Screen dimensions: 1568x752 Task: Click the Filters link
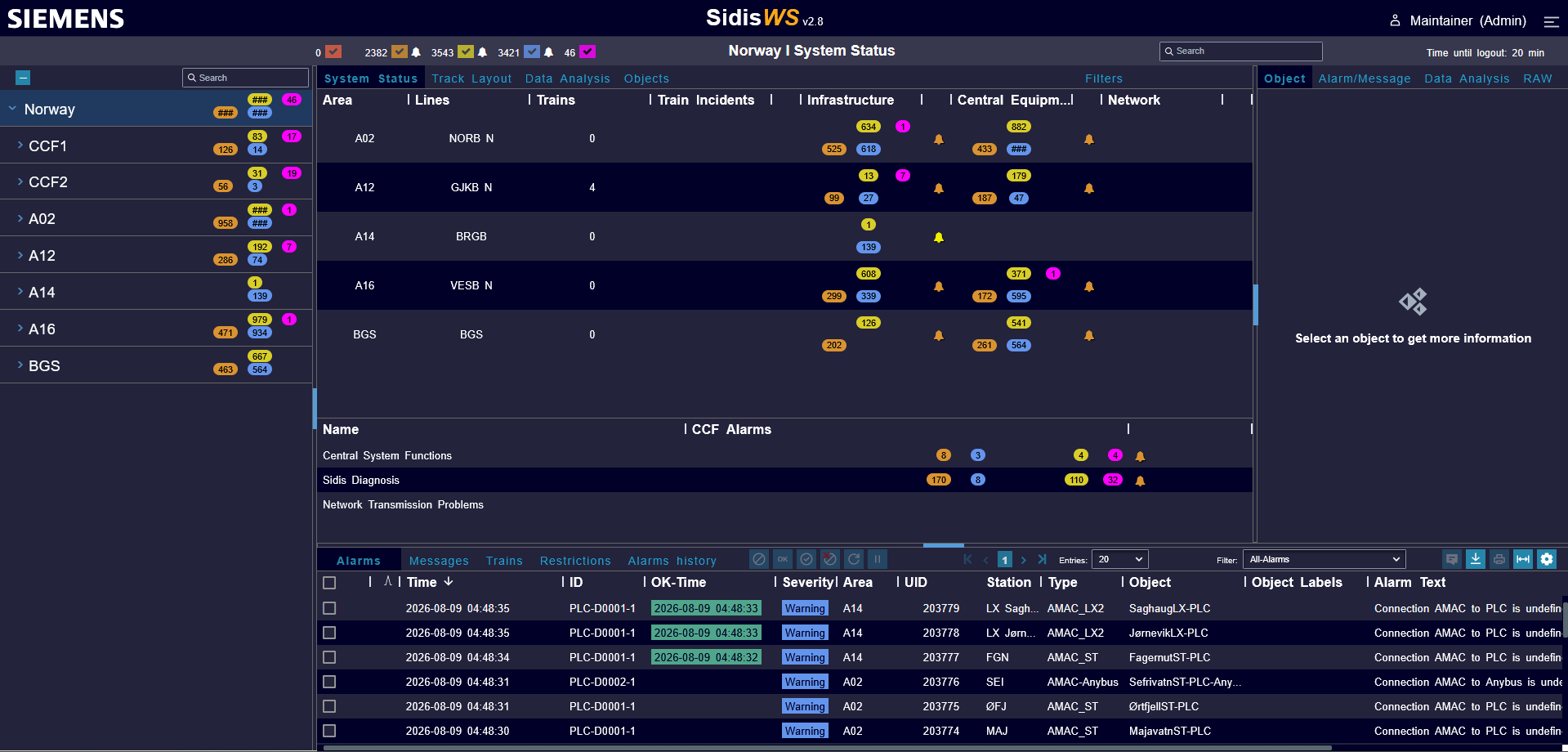click(1104, 78)
